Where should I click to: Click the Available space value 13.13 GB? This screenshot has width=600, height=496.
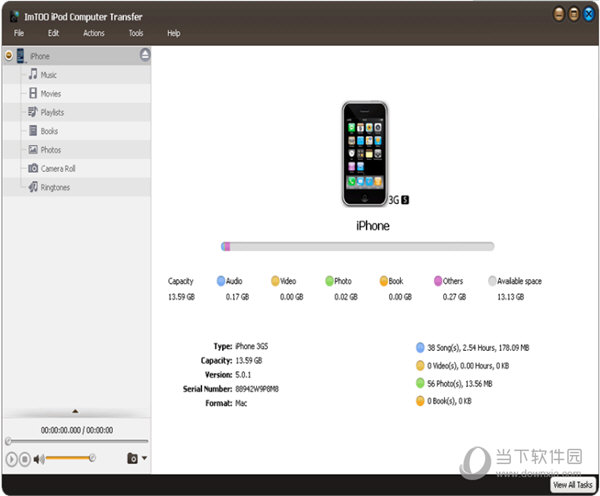[510, 297]
